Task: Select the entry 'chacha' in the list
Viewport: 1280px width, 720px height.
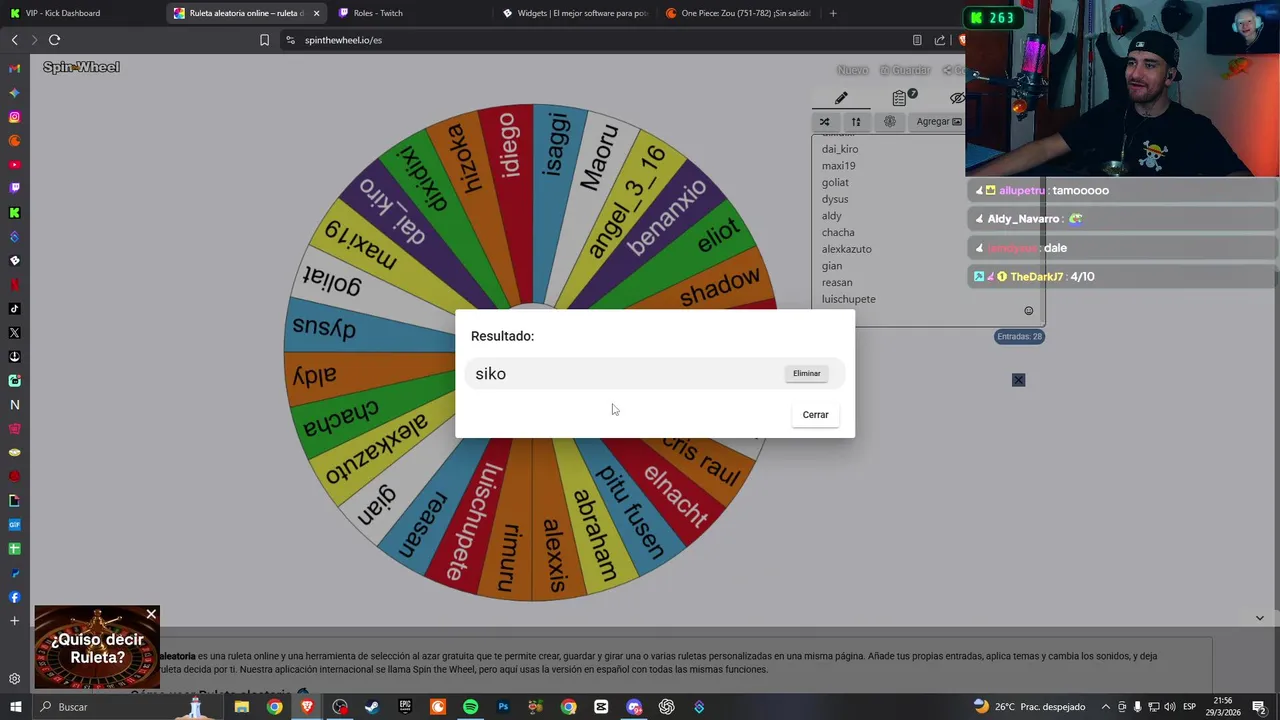Action: [x=838, y=232]
